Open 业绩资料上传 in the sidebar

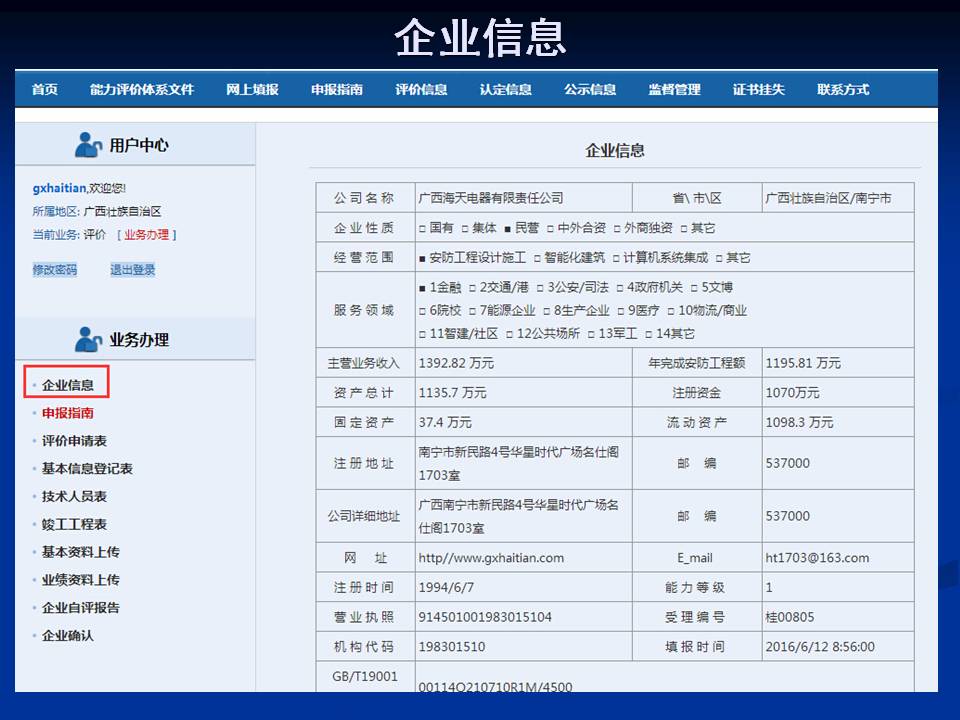tap(81, 580)
